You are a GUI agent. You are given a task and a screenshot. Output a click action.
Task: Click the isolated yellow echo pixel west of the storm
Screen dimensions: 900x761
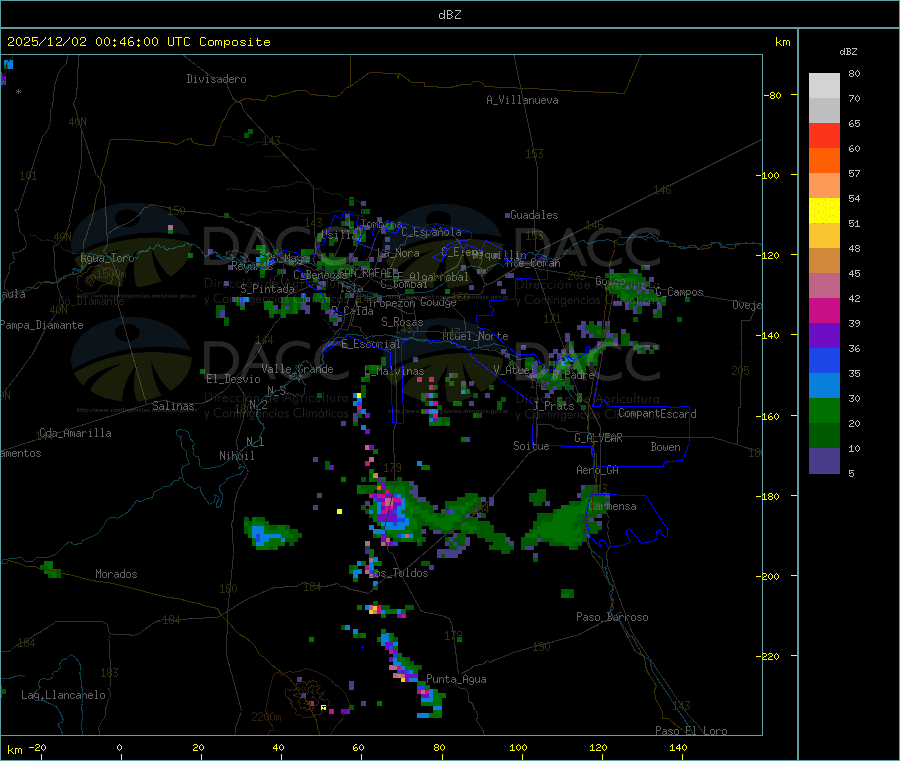(x=339, y=511)
